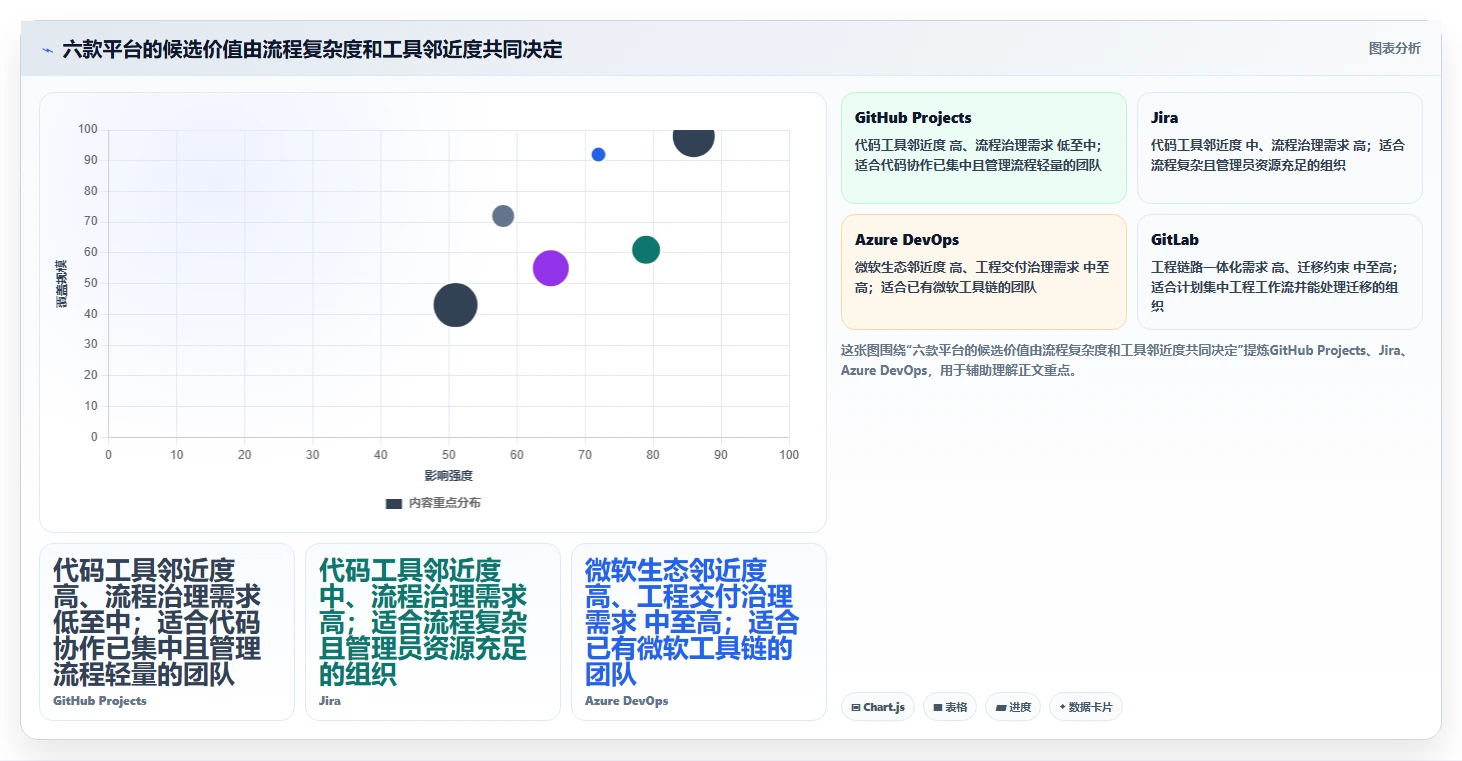Click the large green 代码工具邻近度 card text

tap(423, 622)
